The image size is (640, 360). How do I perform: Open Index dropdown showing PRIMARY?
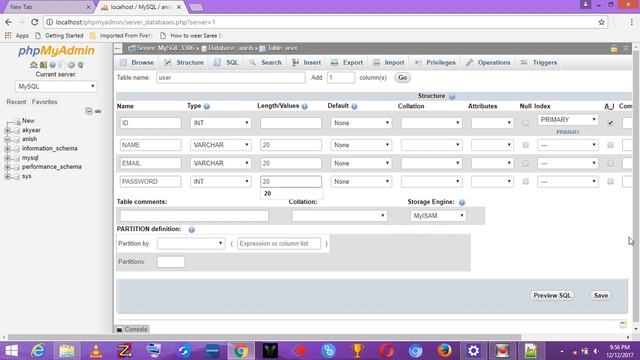(x=568, y=120)
